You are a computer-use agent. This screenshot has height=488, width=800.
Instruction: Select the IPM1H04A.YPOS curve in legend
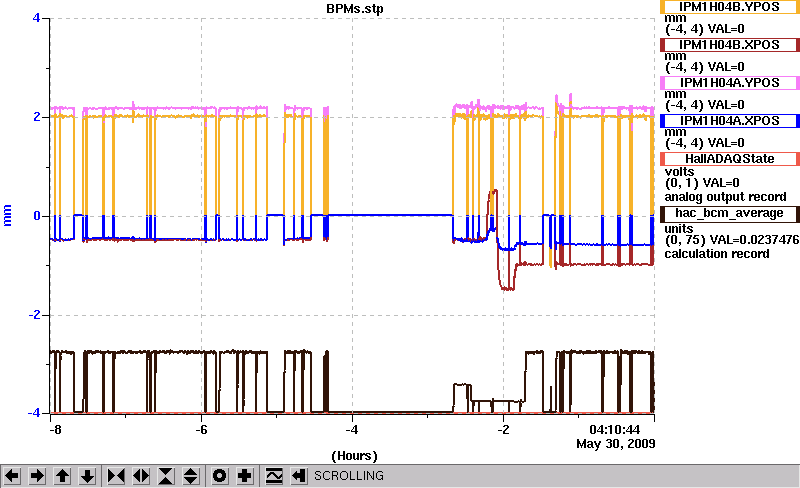pyautogui.click(x=730, y=83)
